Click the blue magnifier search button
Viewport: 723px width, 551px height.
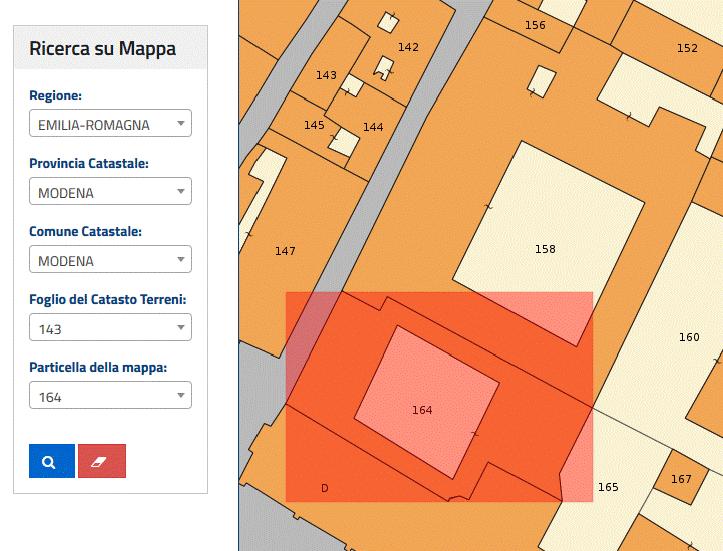[52, 461]
